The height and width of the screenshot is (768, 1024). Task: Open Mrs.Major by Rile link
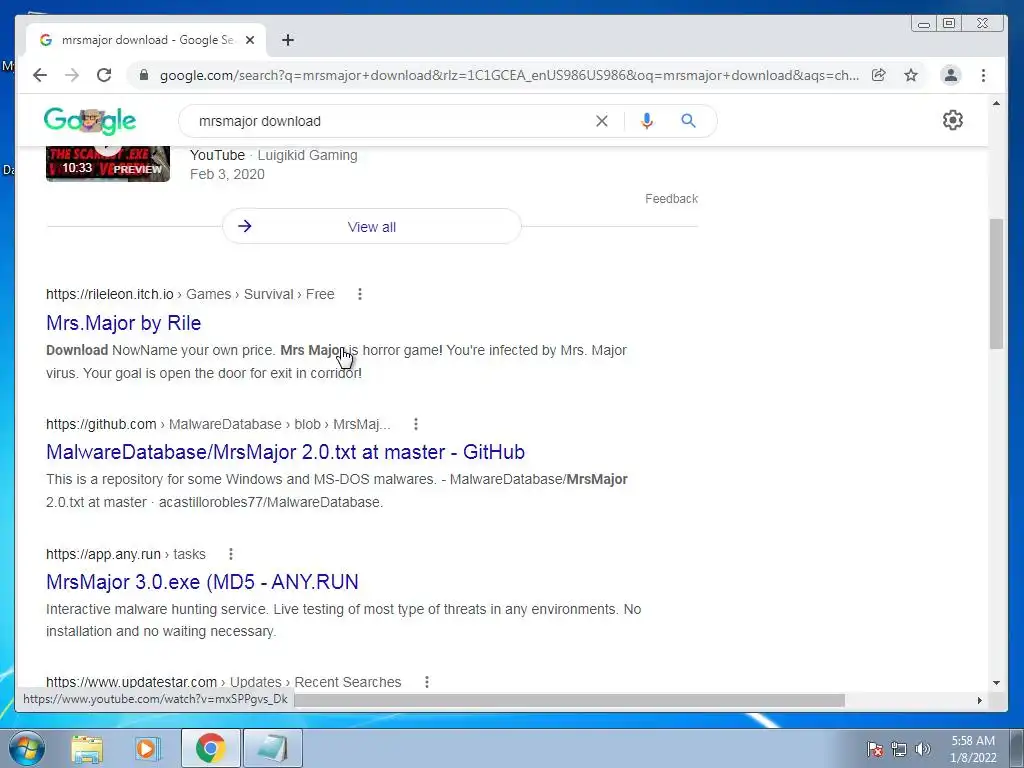123,323
